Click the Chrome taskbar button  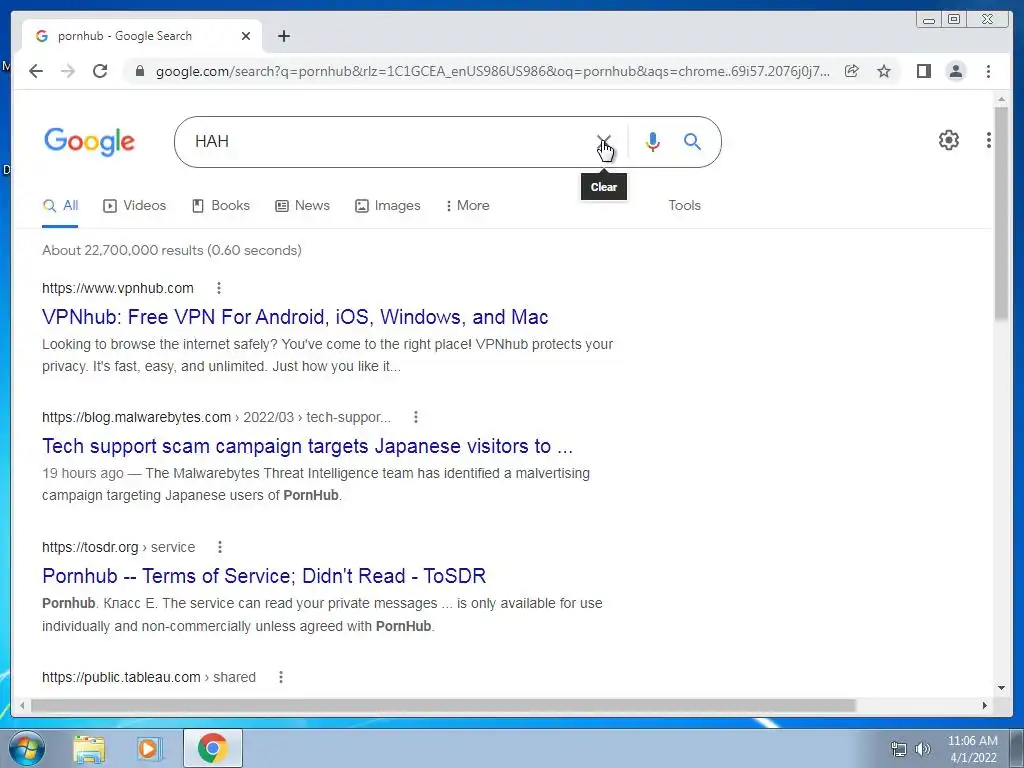coord(213,748)
